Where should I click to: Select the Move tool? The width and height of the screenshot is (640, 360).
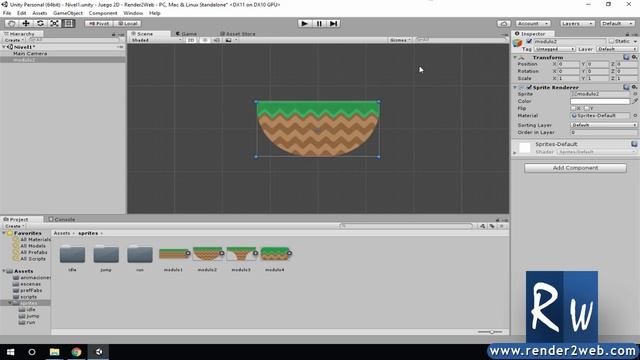point(26,24)
